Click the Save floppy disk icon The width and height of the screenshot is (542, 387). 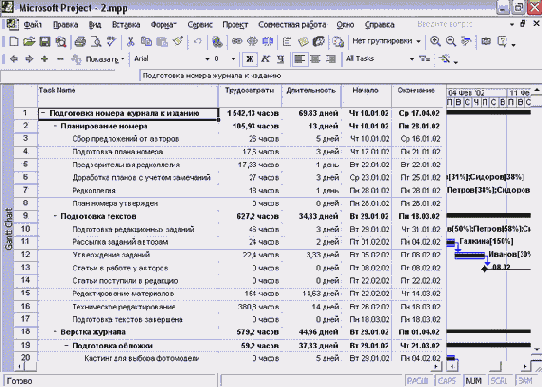coord(45,42)
